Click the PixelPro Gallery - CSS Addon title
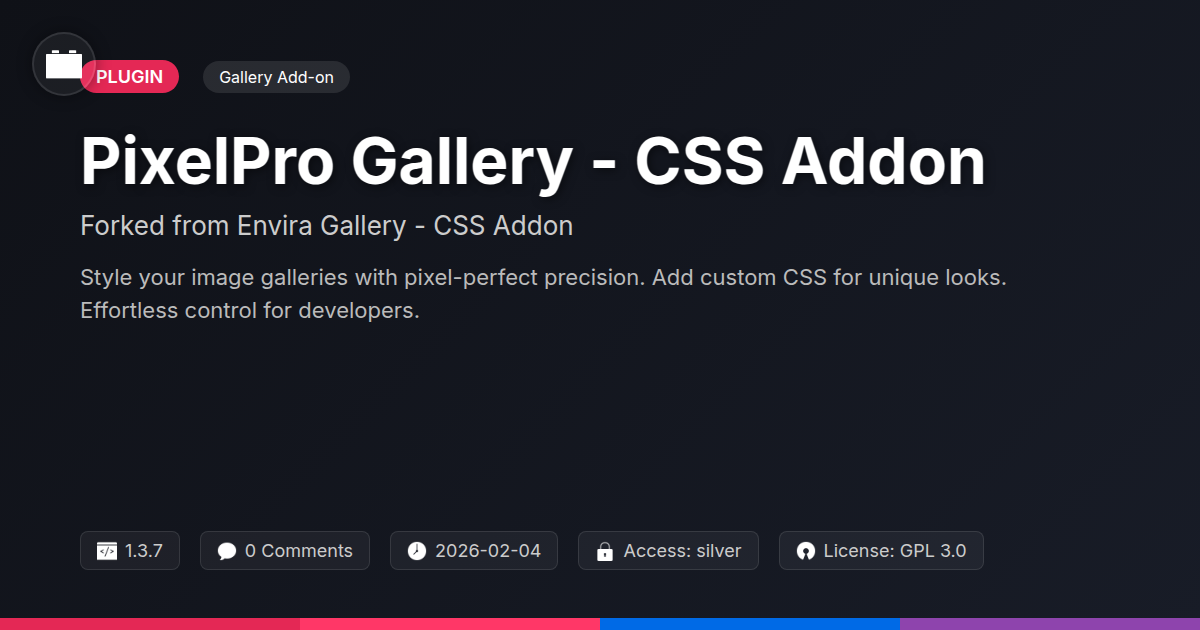Screen dimensions: 1200x630 click(533, 162)
